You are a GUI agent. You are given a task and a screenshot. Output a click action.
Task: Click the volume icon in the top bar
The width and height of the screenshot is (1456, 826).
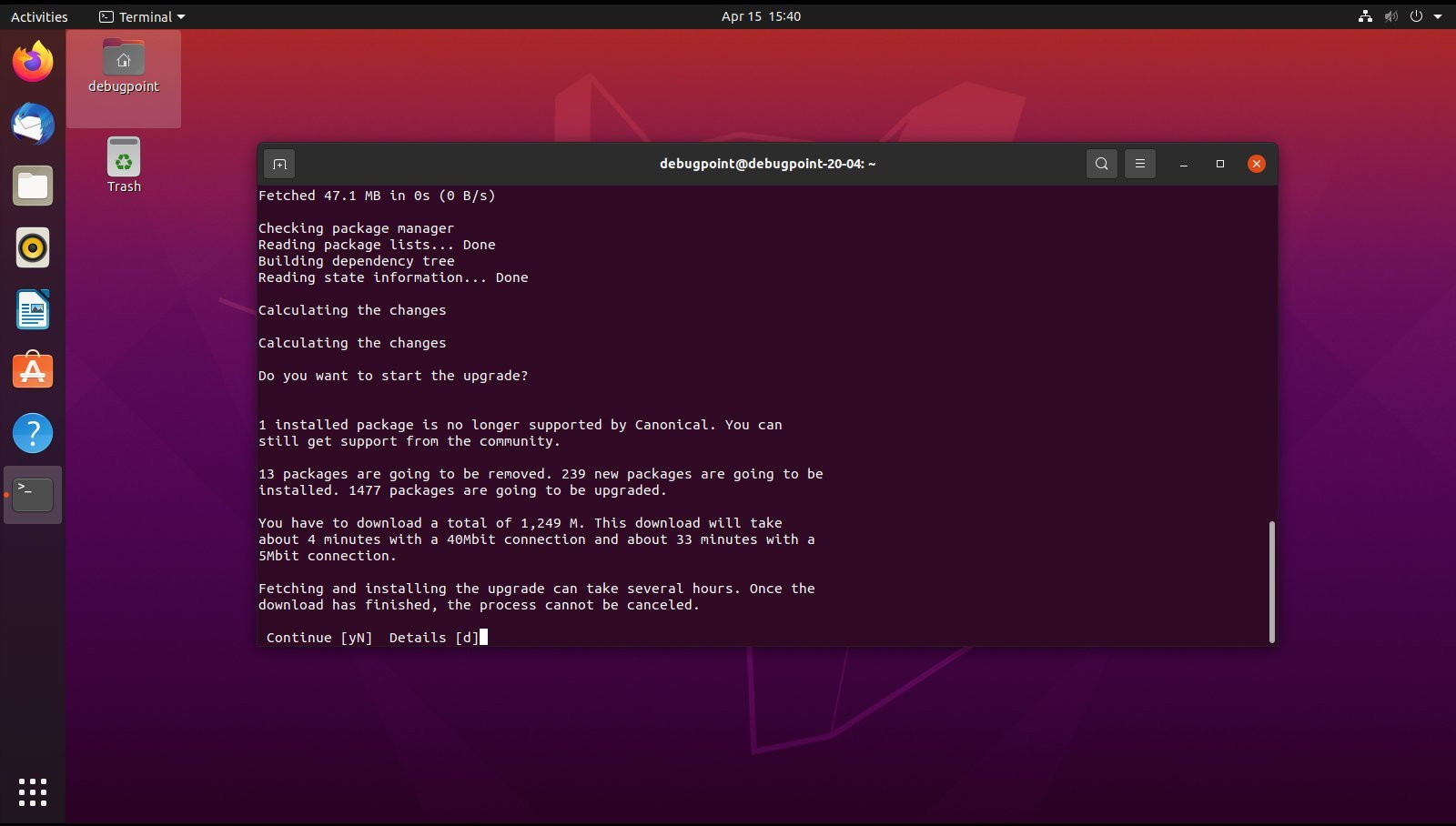point(1390,16)
